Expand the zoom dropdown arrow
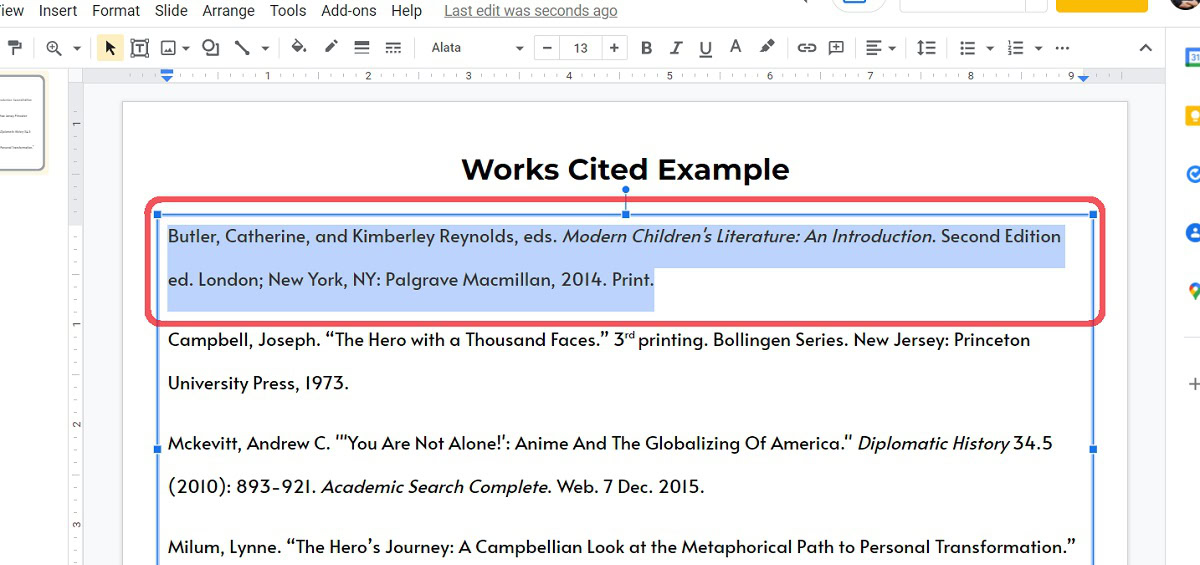The width and height of the screenshot is (1200, 565). (x=76, y=48)
